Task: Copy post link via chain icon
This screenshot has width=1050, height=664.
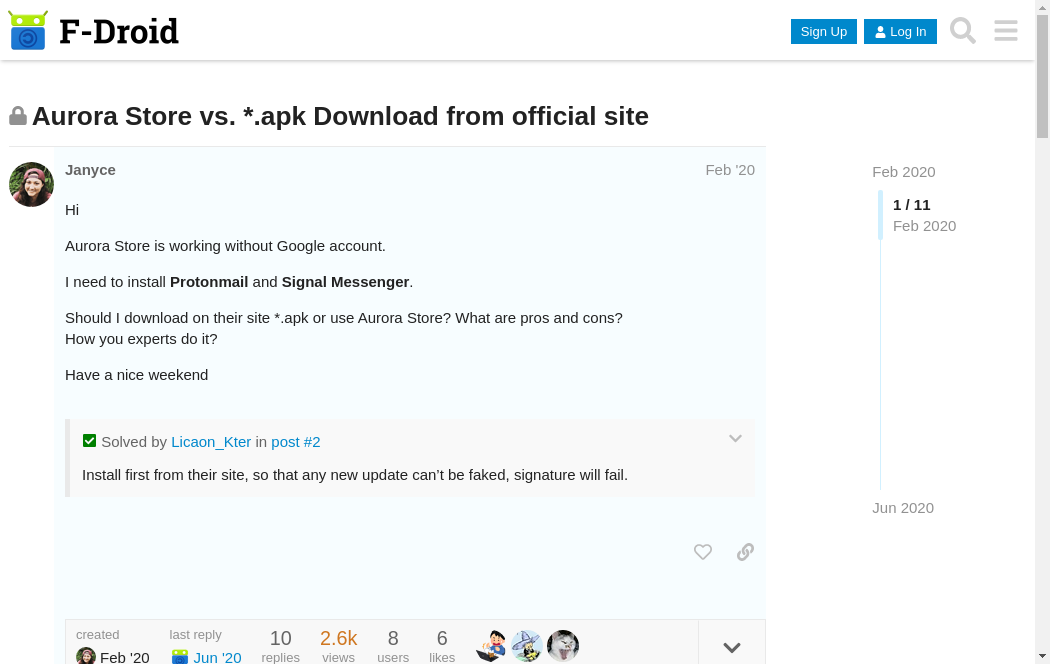Action: (x=745, y=552)
